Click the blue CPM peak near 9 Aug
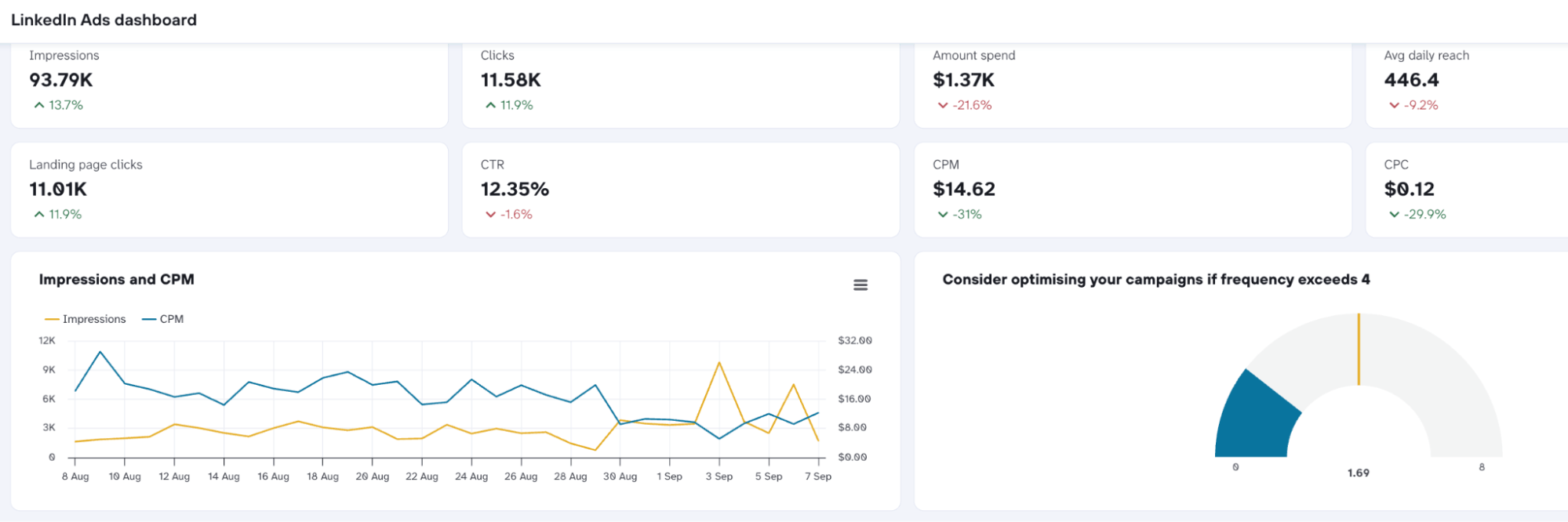1568x522 pixels. point(100,352)
